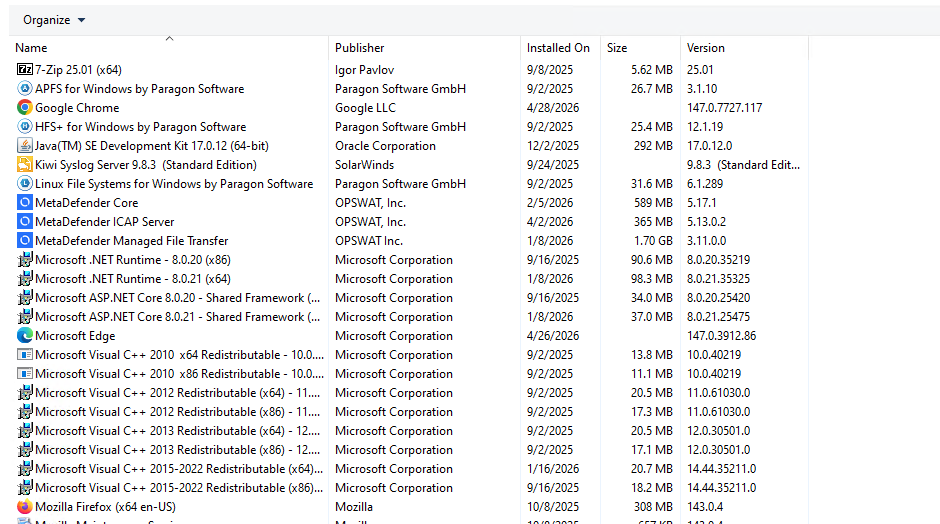Click the Visual C++ 2015-2022 (x64) icon
The height and width of the screenshot is (524, 940).
tap(25, 469)
